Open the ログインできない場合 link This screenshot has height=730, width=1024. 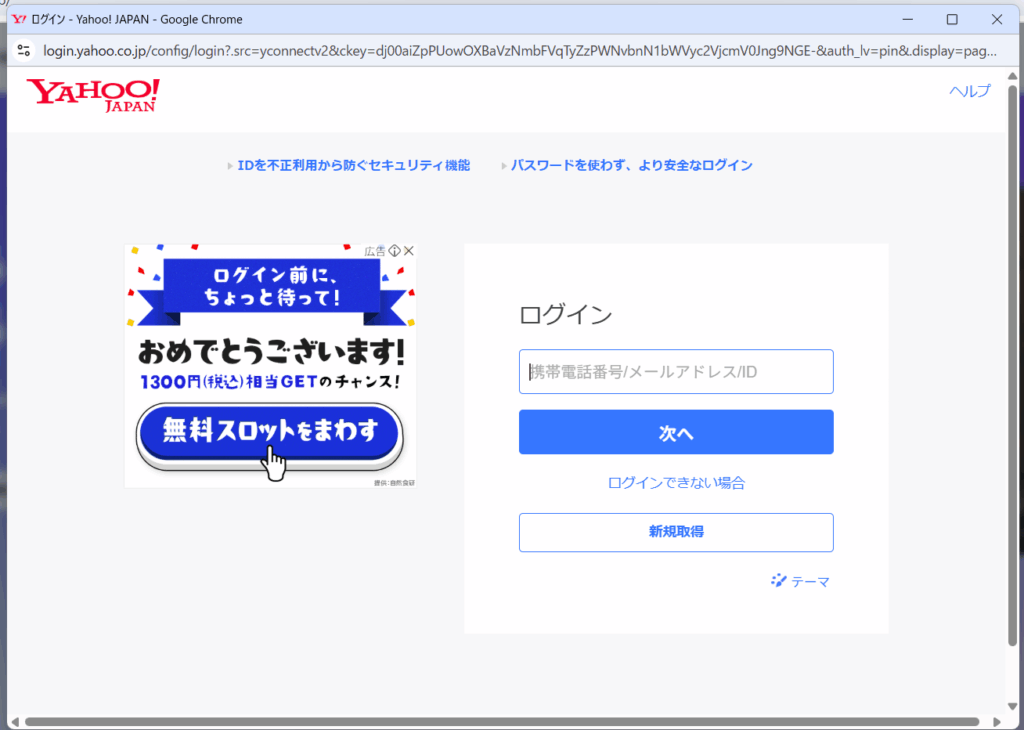676,483
